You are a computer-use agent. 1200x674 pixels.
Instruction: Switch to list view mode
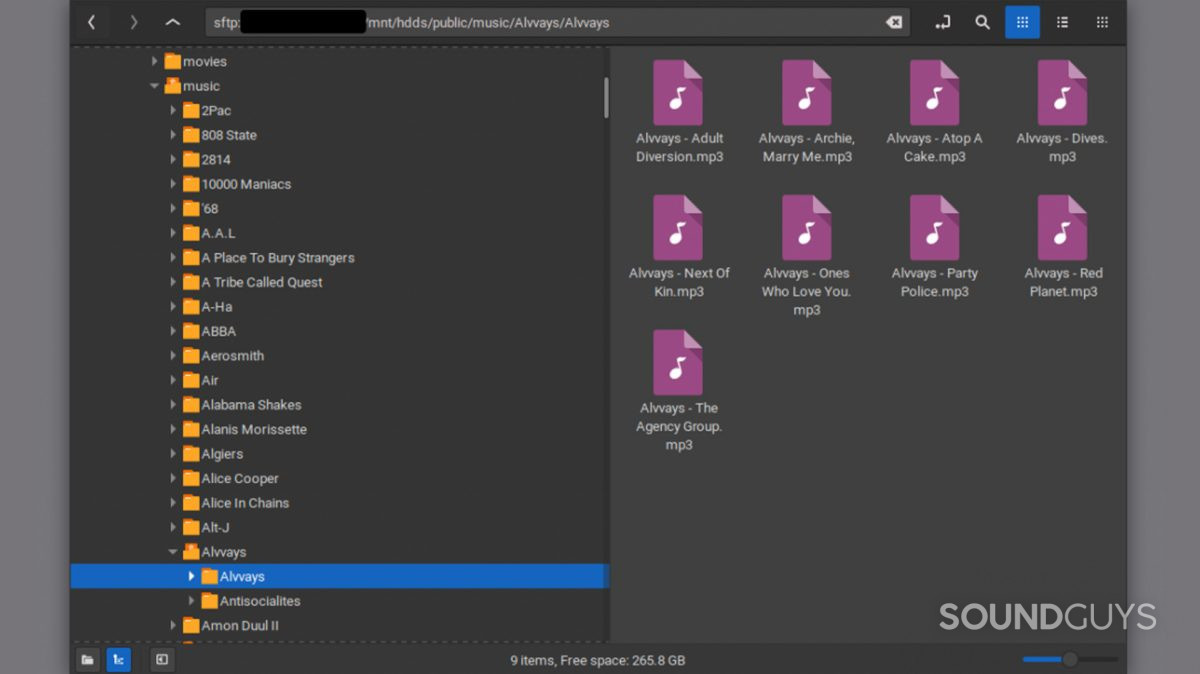tap(1062, 22)
